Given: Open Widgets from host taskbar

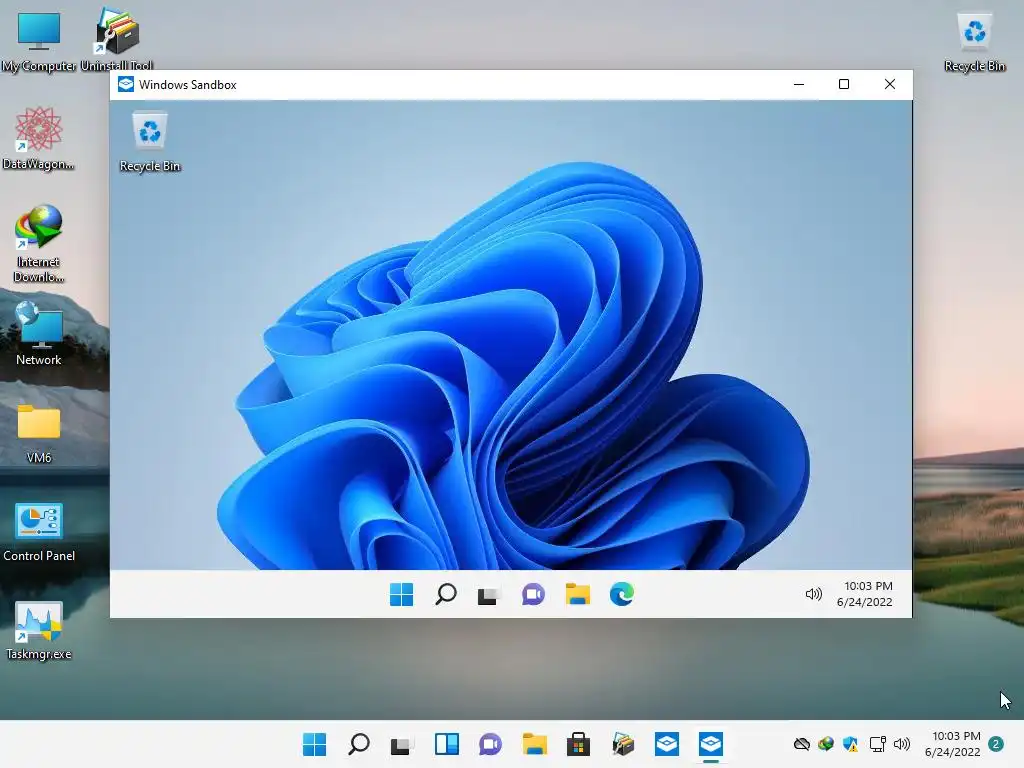Looking at the screenshot, I should point(447,744).
